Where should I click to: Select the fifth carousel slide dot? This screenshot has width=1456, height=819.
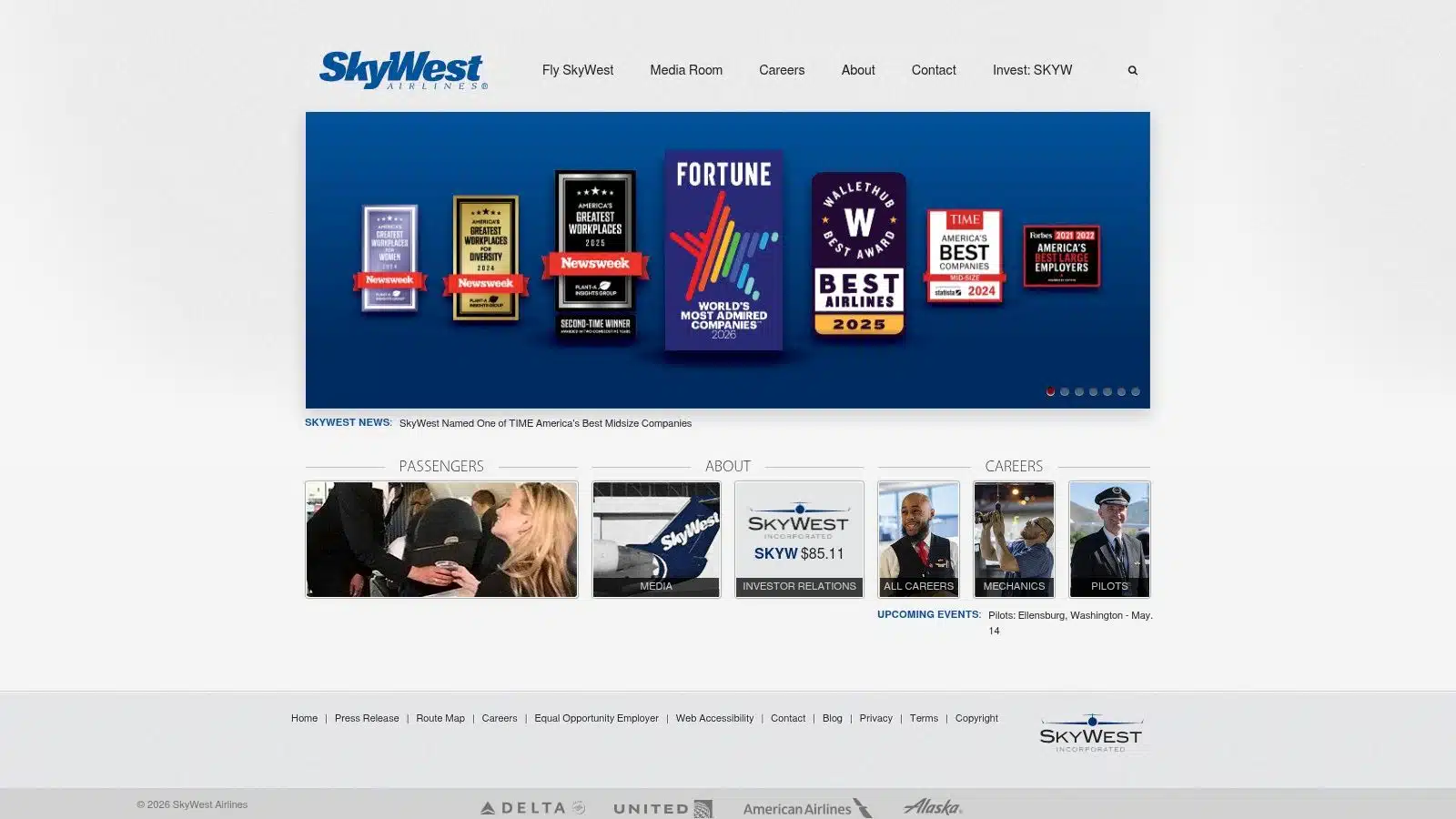click(1107, 391)
